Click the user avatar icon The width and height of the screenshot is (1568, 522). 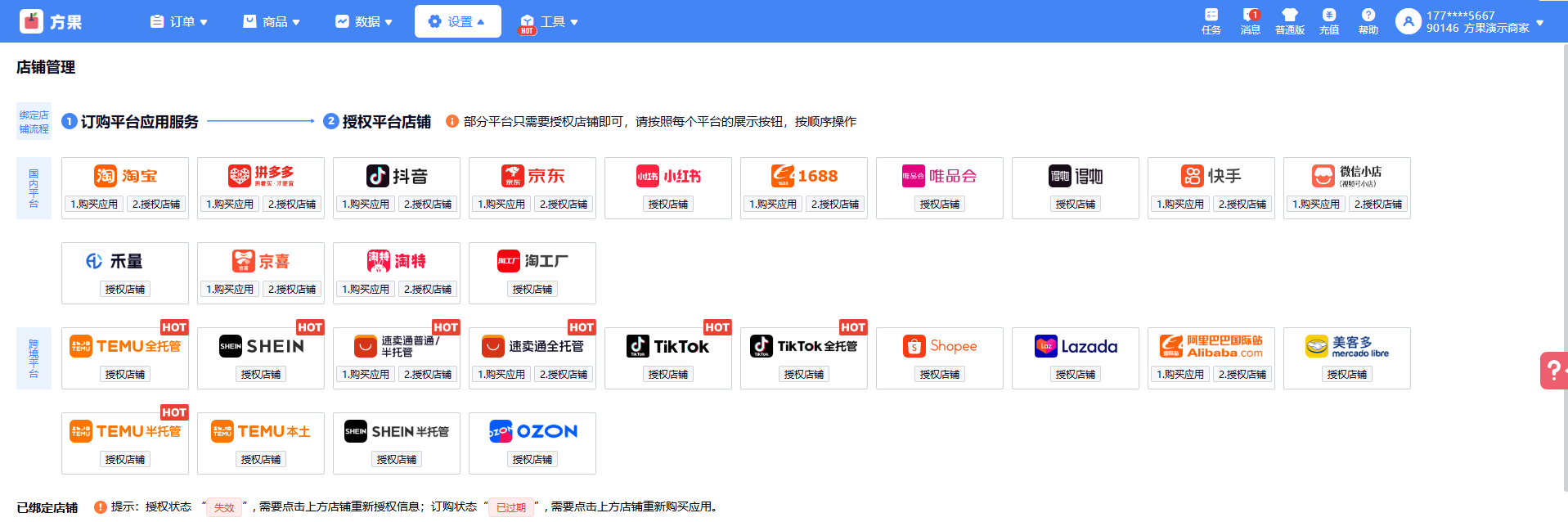(1409, 21)
